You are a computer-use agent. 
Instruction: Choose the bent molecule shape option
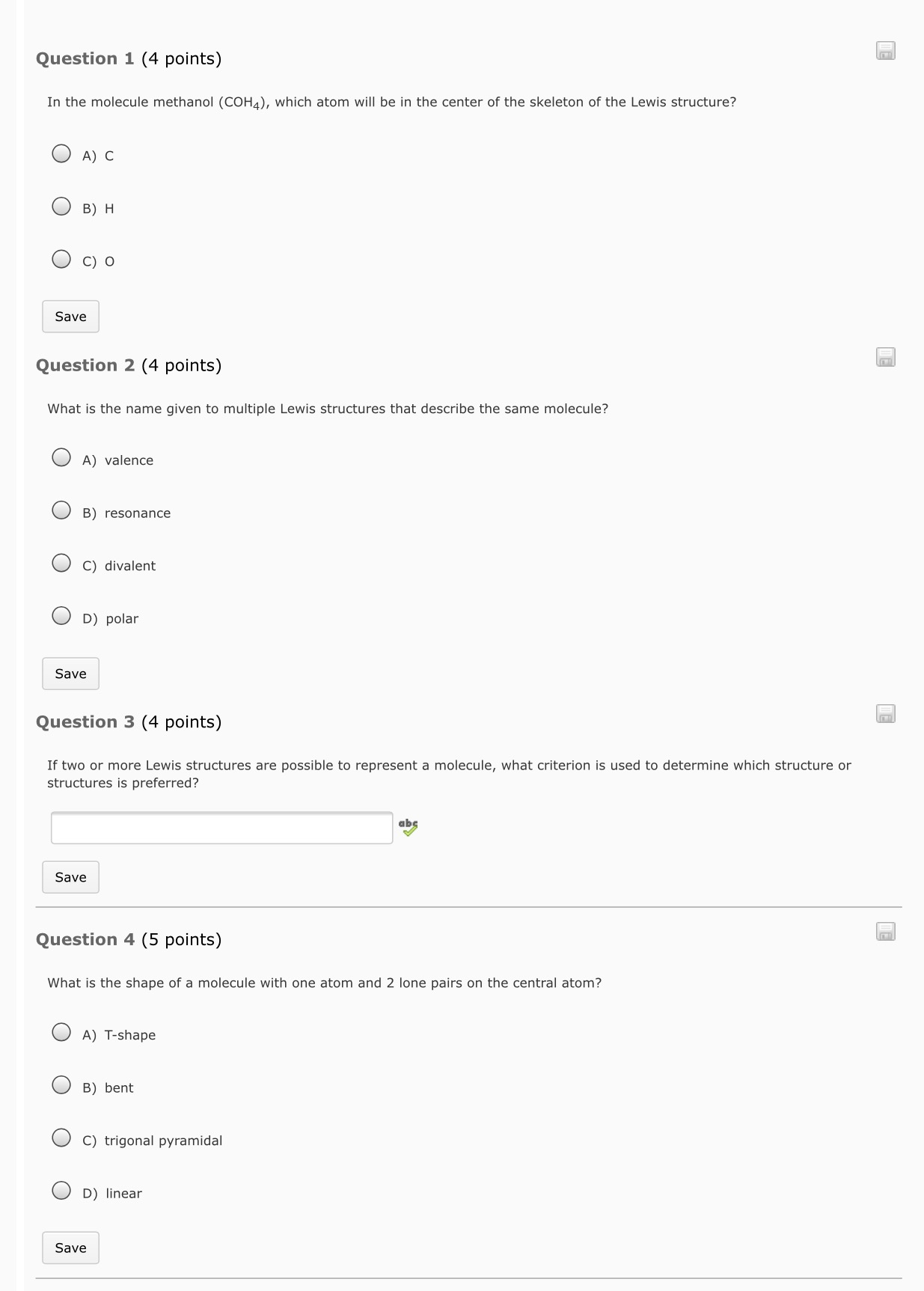pyautogui.click(x=61, y=1085)
